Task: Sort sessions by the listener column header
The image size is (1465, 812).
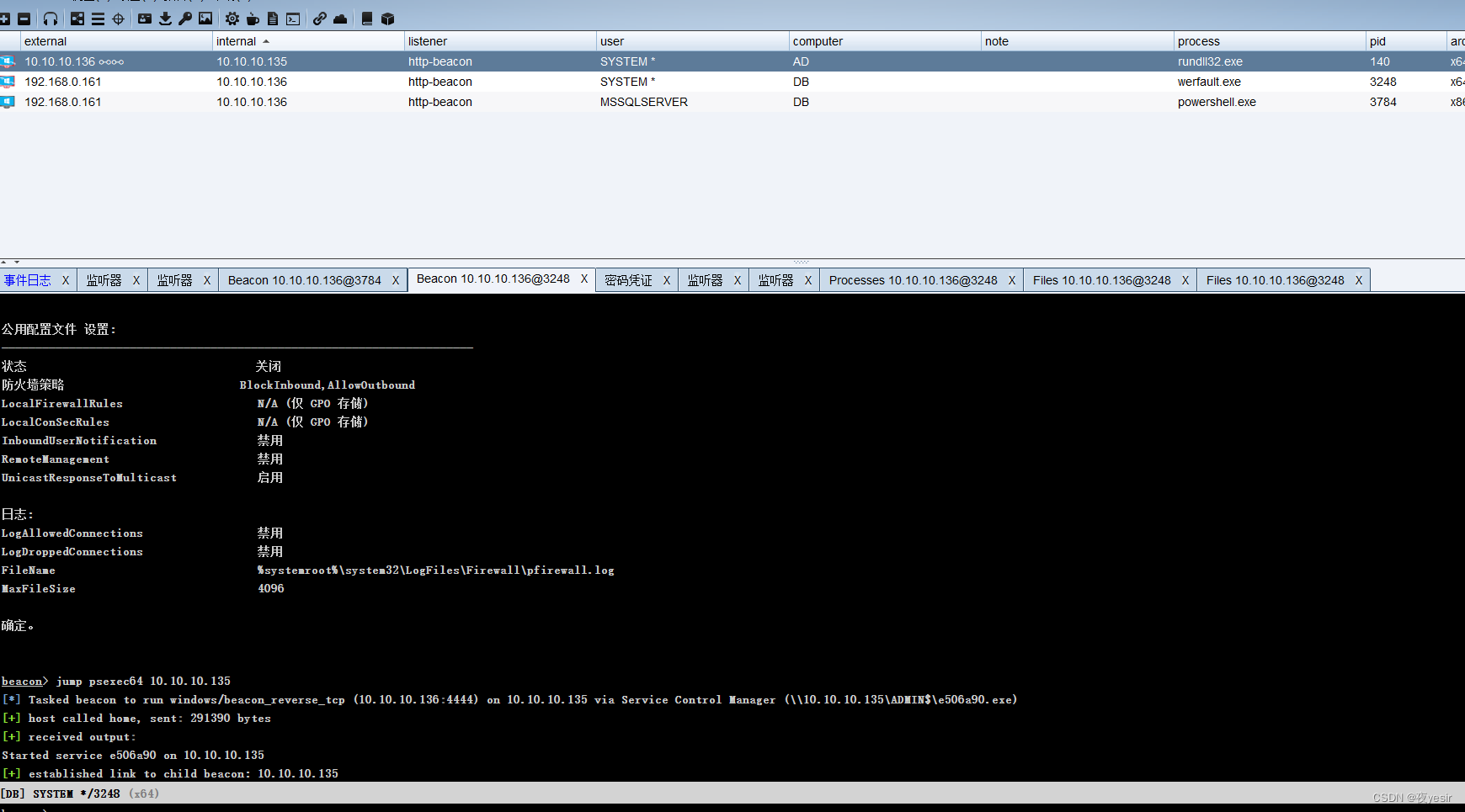Action: click(500, 41)
